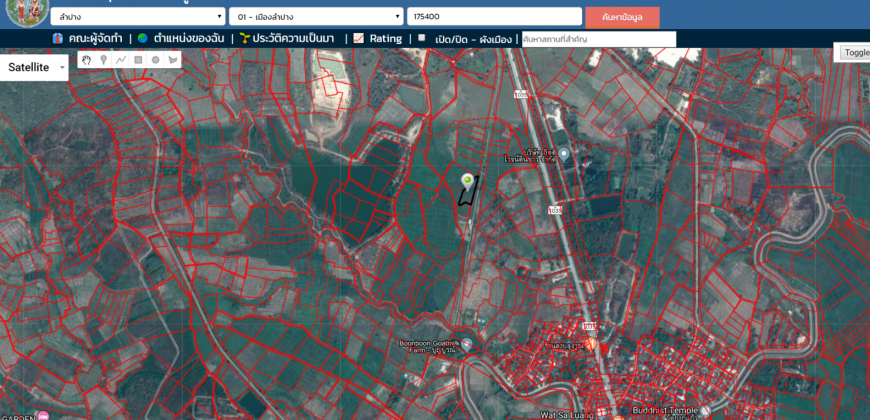Open the Rating chart icon
The width and height of the screenshot is (870, 420).
359,38
